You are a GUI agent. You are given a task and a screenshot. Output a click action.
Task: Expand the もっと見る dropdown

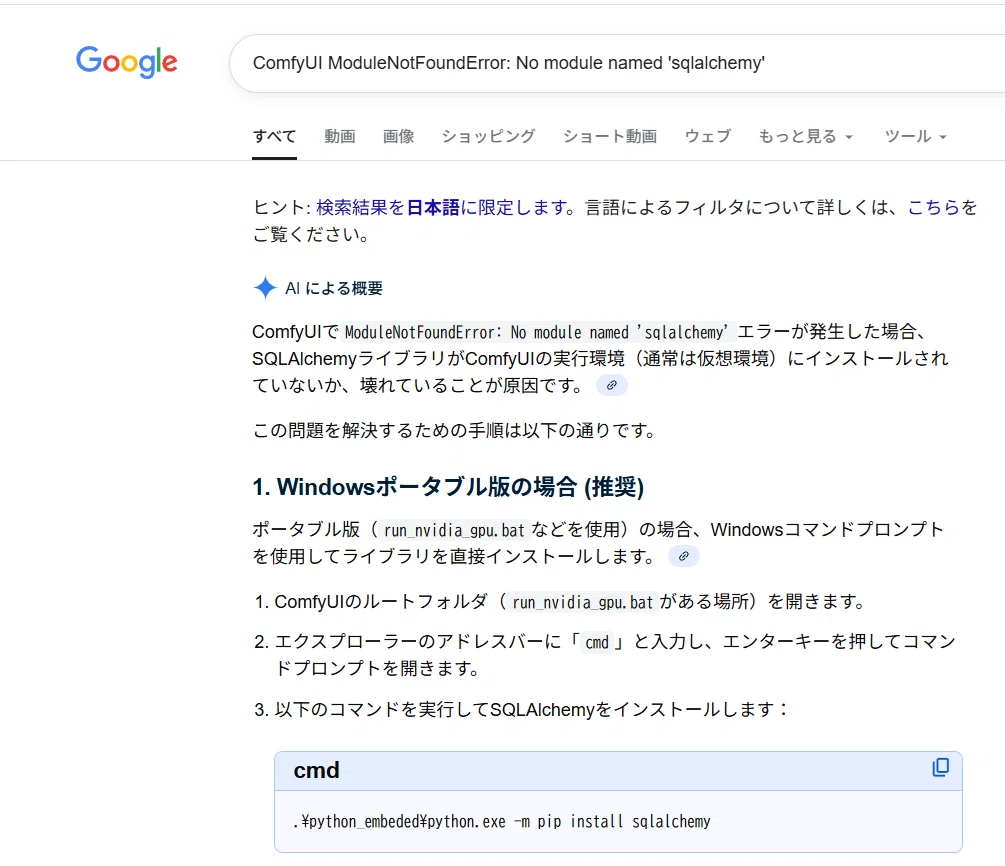806,136
